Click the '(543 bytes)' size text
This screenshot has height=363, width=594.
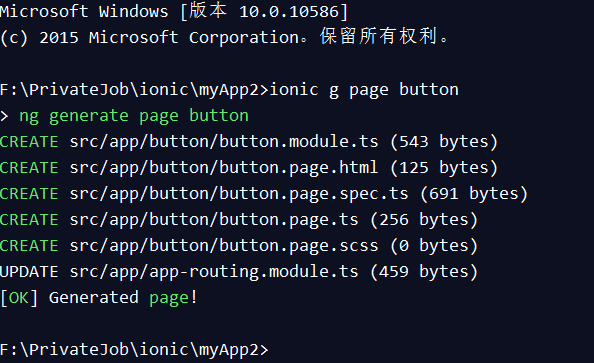tap(444, 142)
